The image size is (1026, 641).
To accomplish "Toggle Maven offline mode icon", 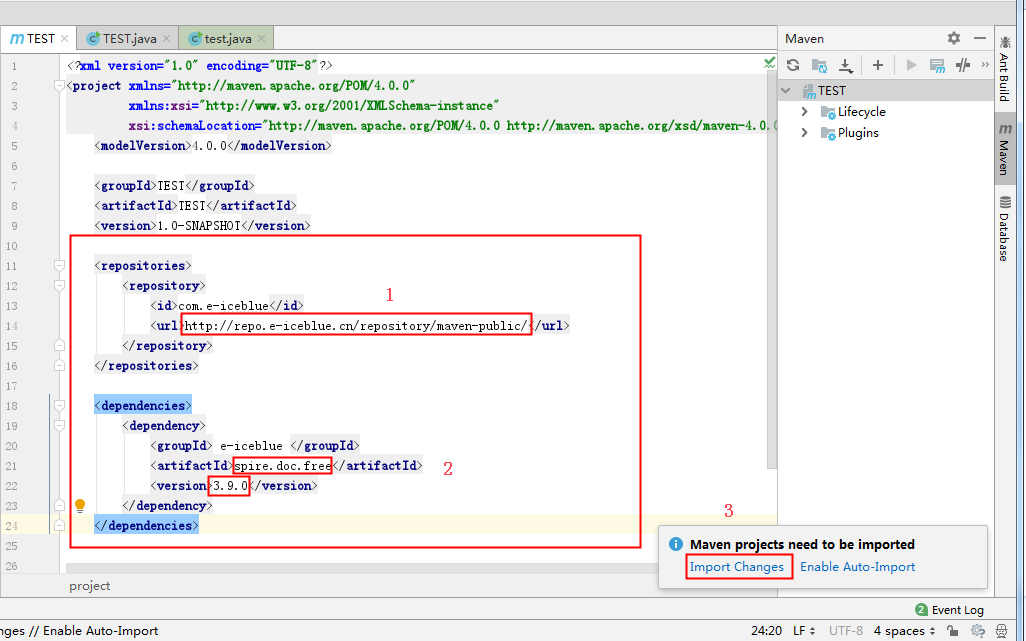I will pyautogui.click(x=963, y=65).
